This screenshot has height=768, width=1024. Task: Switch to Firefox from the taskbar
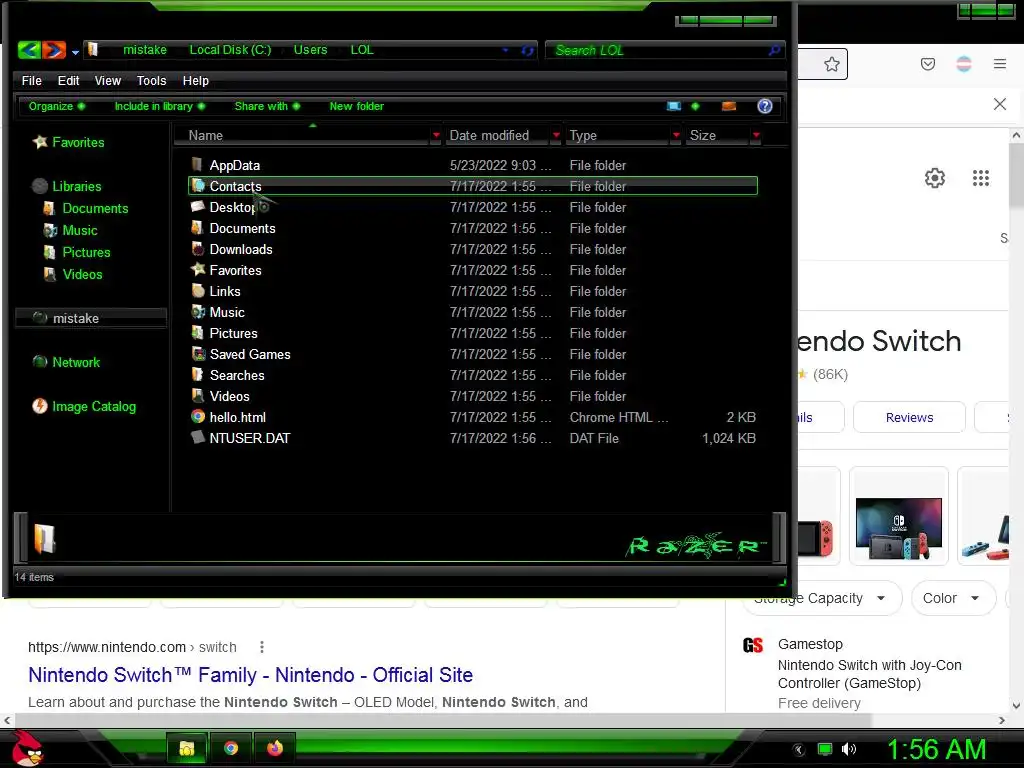click(274, 748)
